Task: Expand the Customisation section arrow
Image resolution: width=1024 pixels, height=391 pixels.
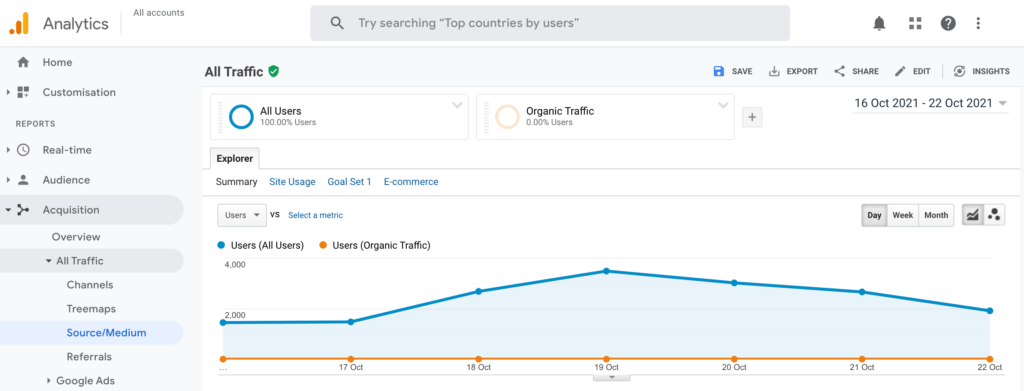Action: (8, 93)
